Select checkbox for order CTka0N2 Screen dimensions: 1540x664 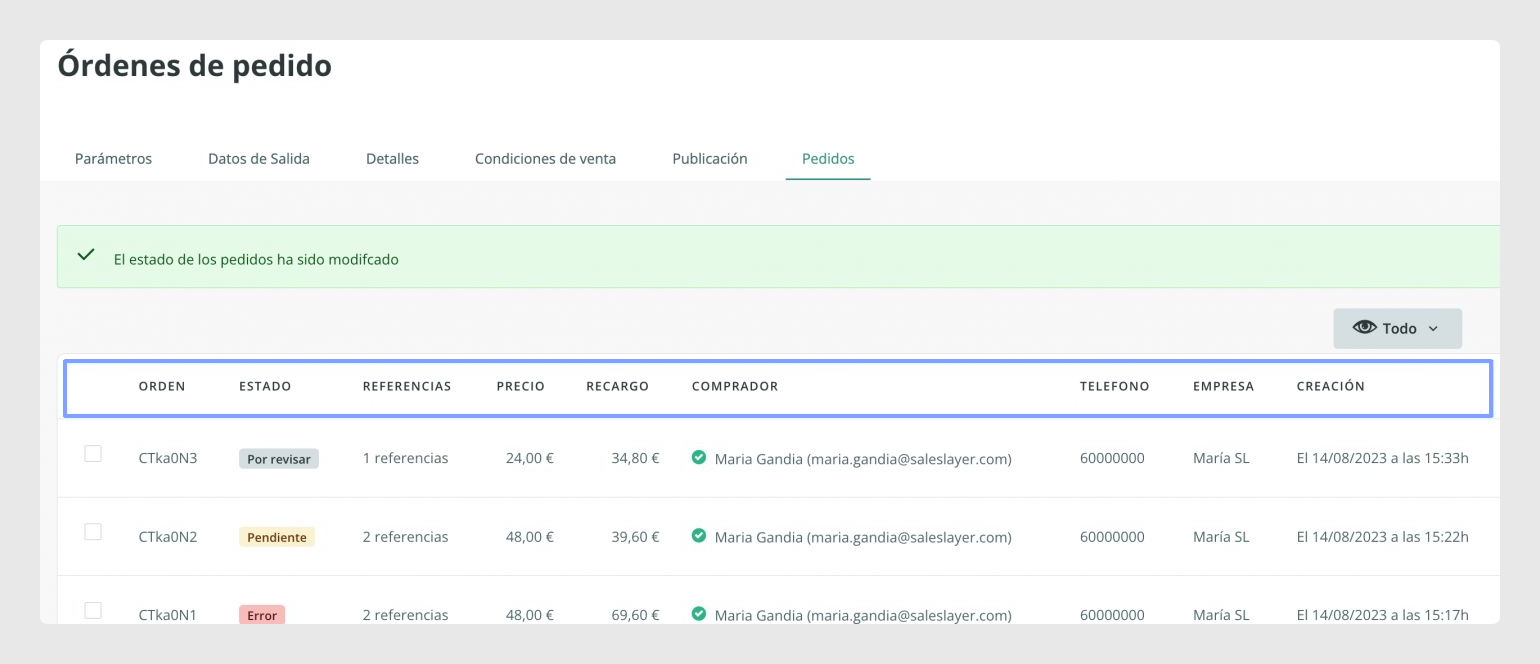point(93,532)
